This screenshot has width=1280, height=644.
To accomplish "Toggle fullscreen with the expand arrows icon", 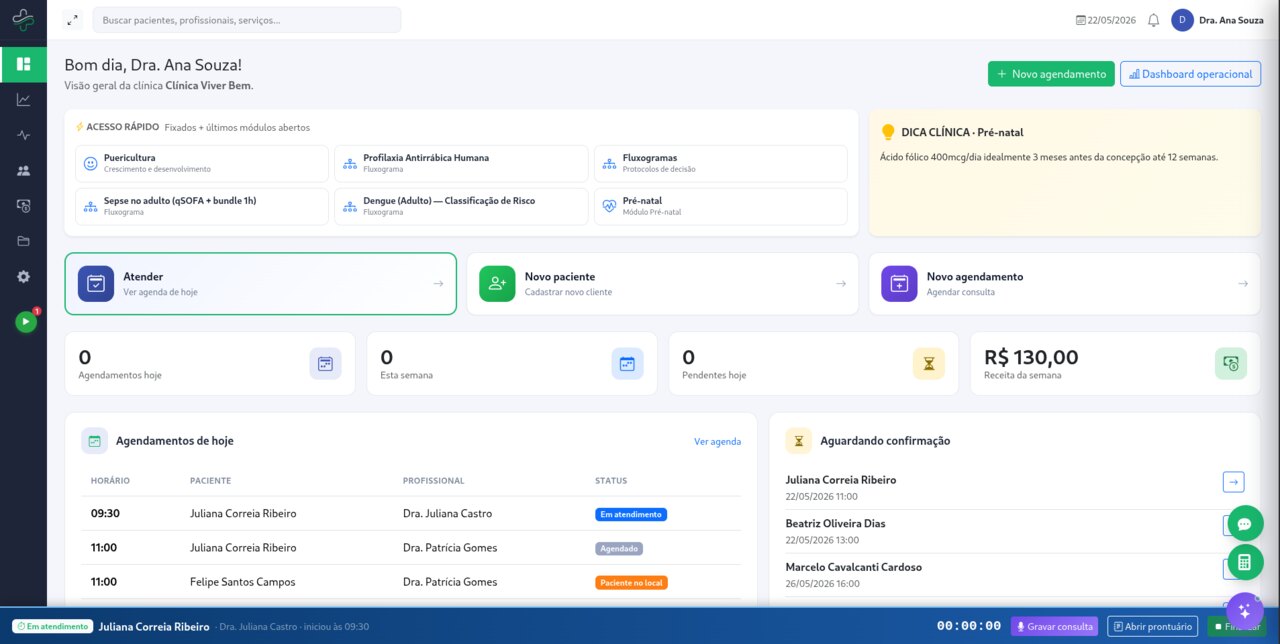I will 72,20.
